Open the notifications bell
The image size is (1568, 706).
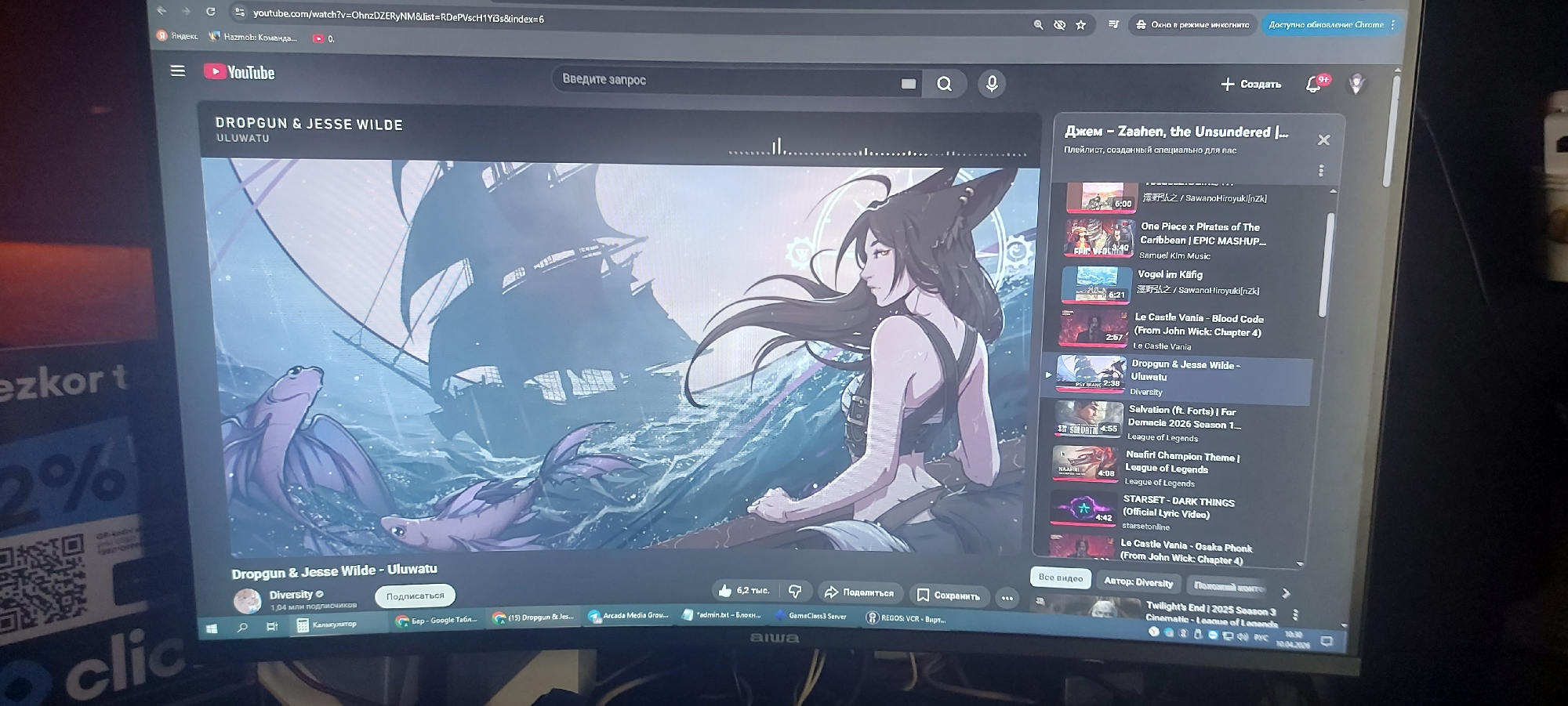1314,84
